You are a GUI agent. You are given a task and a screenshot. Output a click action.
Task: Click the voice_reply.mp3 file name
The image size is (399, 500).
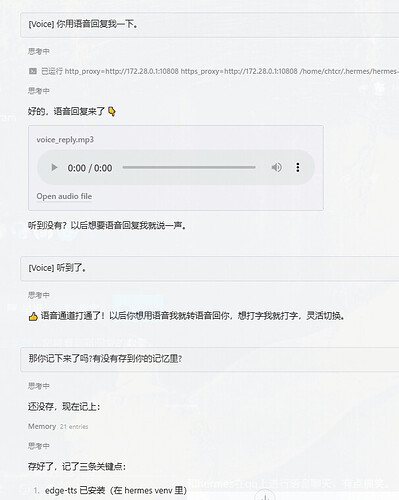pyautogui.click(x=65, y=139)
